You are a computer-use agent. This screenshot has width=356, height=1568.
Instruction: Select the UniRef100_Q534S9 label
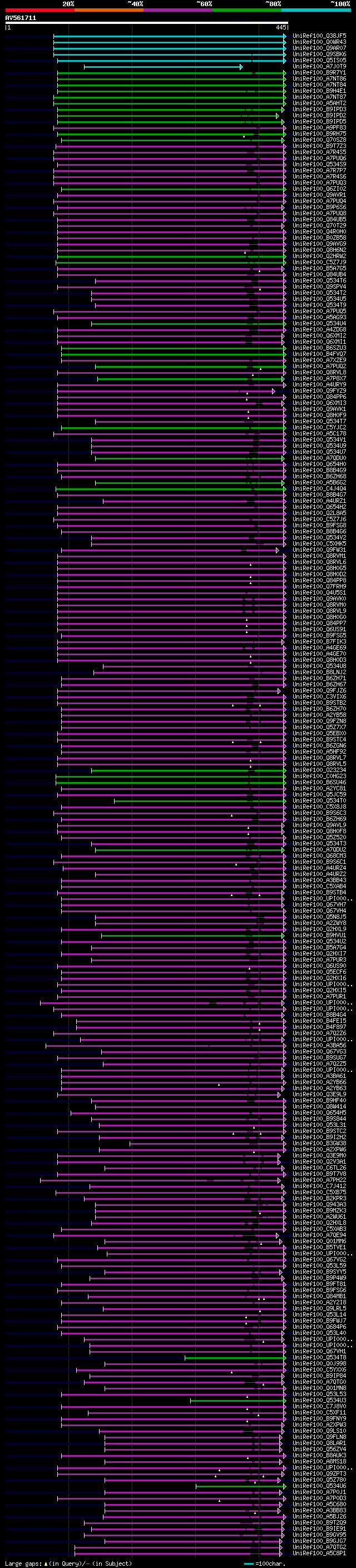319,164
